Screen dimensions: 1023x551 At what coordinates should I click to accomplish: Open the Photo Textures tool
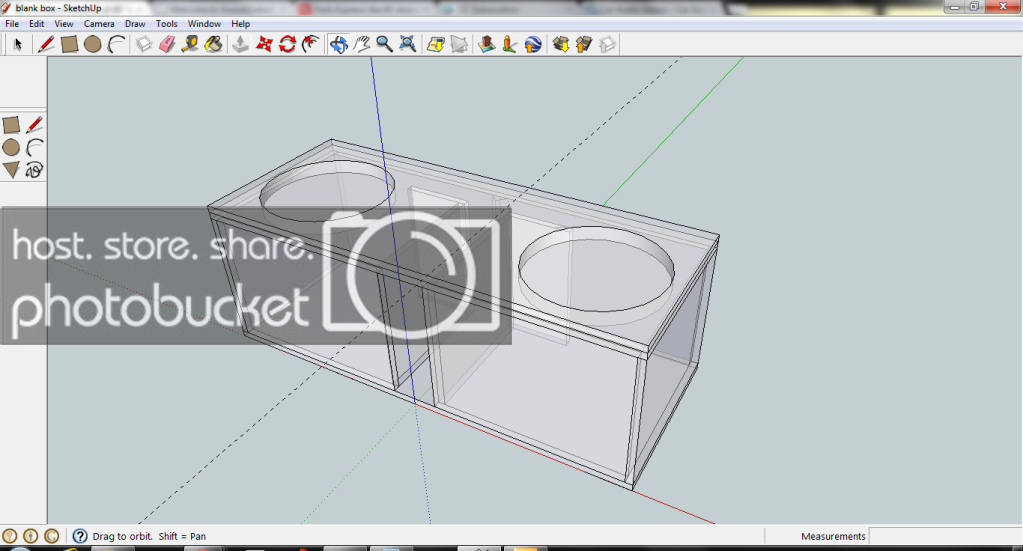510,44
